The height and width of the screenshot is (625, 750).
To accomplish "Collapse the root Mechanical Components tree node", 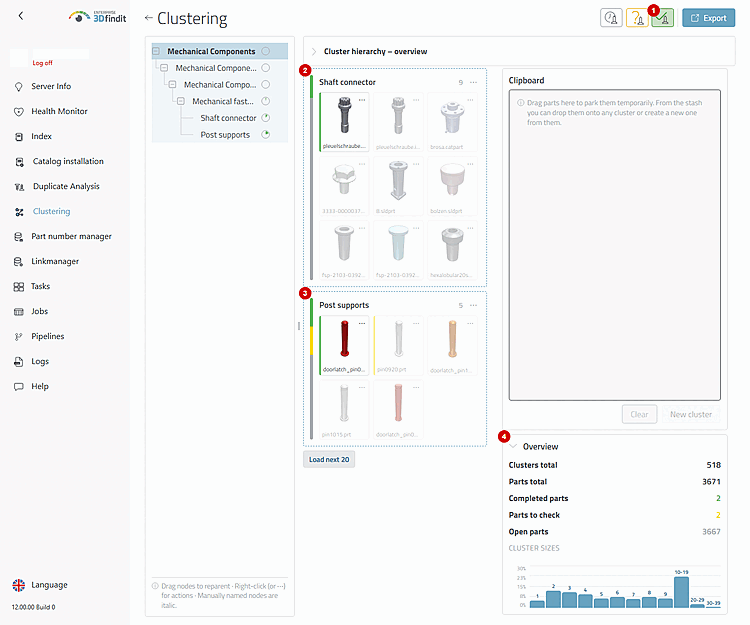I will click(x=156, y=51).
